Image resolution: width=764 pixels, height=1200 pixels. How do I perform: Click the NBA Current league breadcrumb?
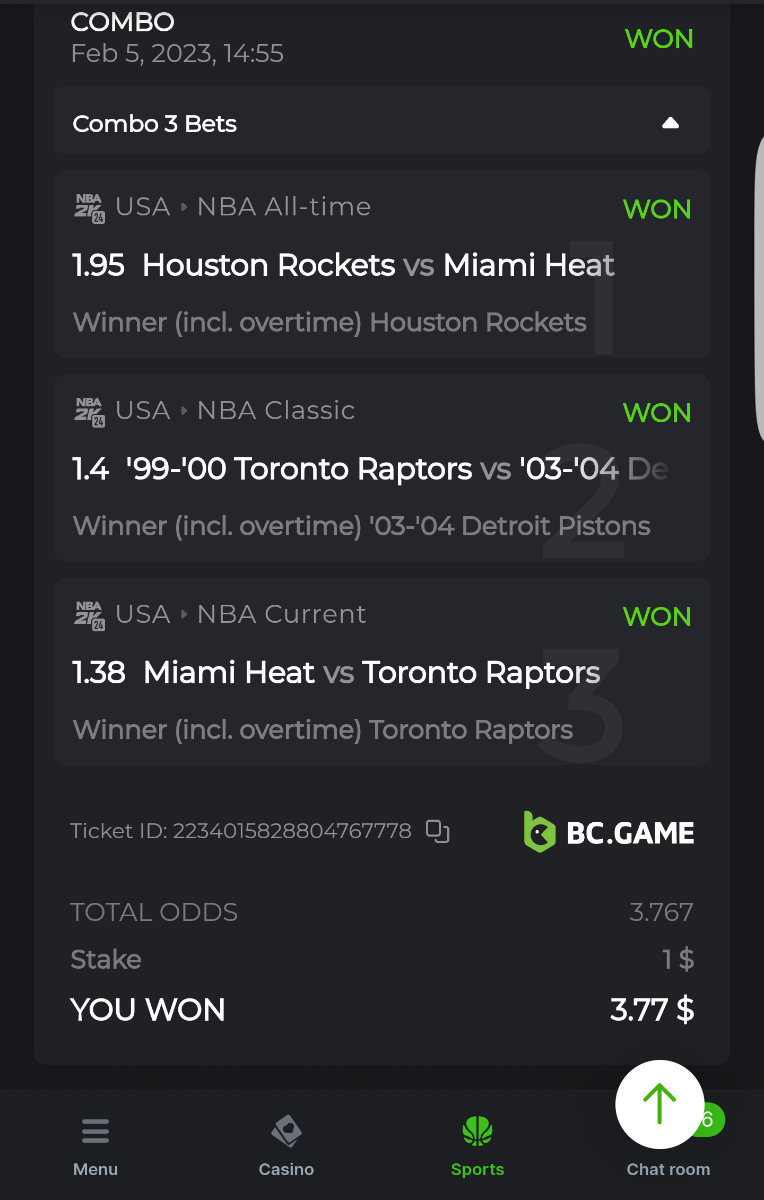282,615
